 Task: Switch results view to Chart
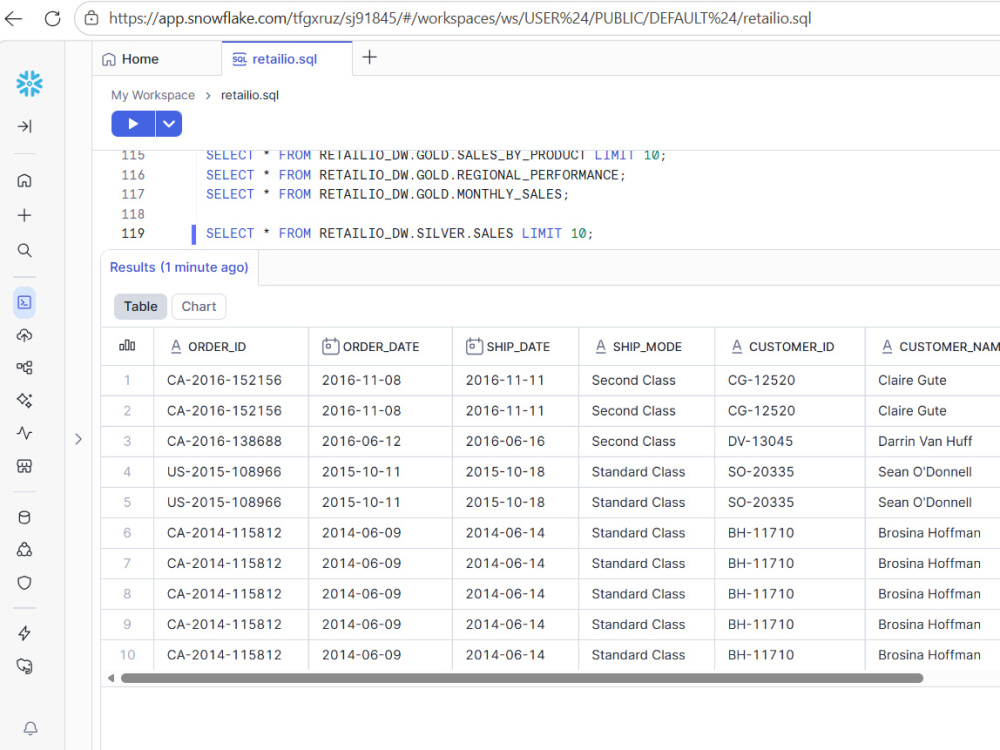coord(199,306)
